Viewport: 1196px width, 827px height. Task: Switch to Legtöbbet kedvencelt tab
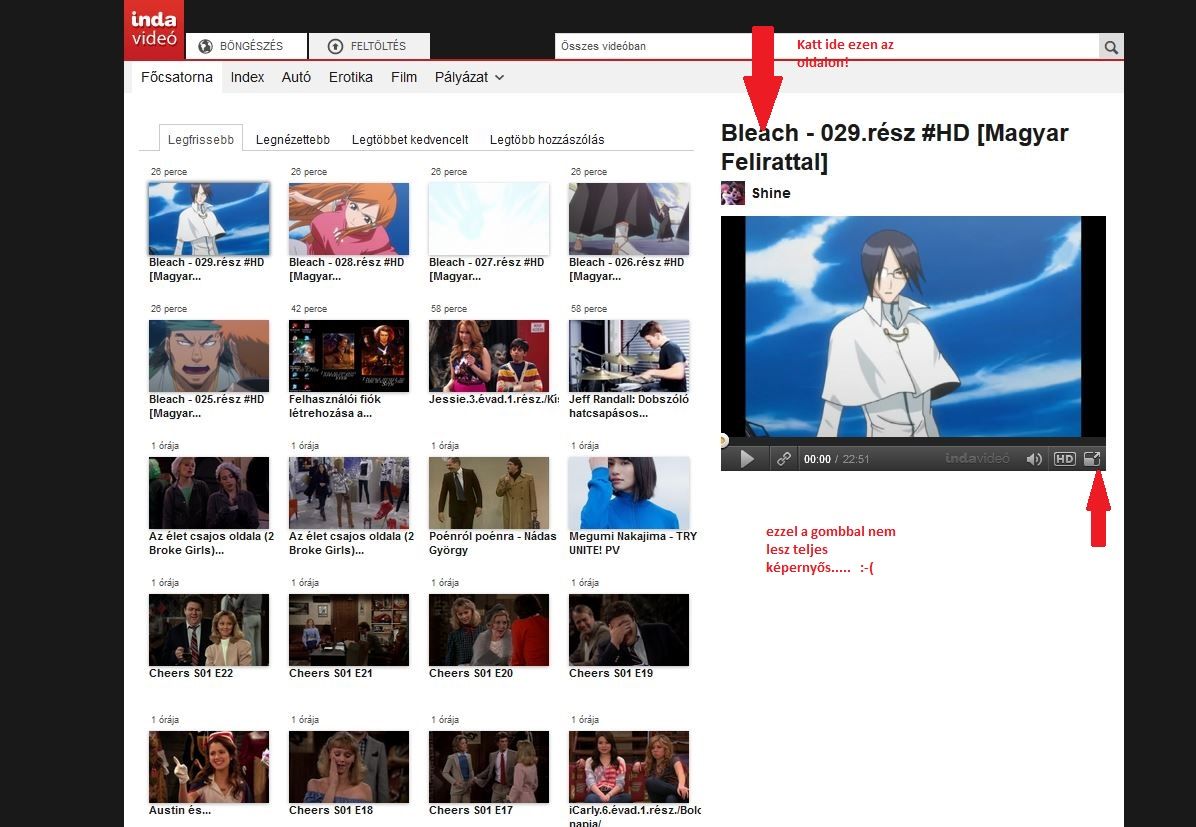pos(410,140)
